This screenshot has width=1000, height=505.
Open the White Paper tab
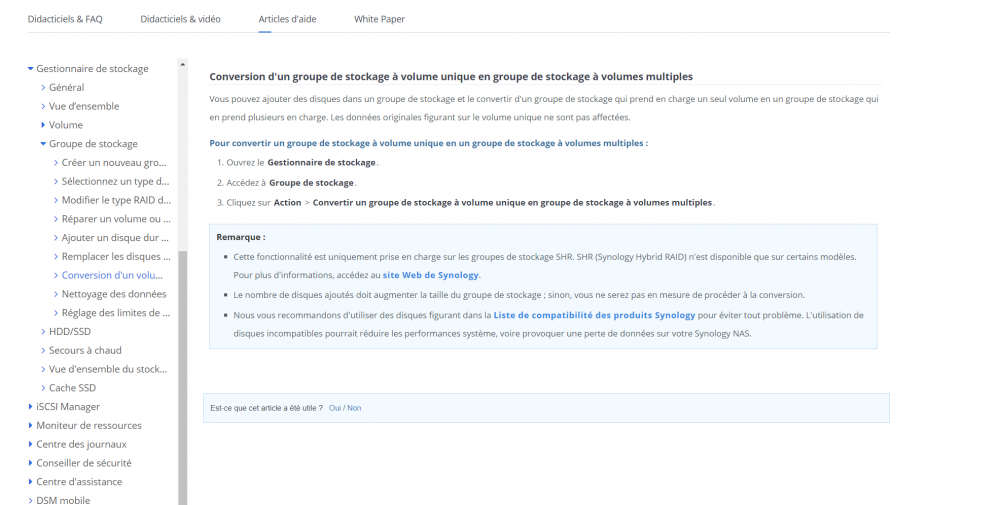click(x=379, y=19)
